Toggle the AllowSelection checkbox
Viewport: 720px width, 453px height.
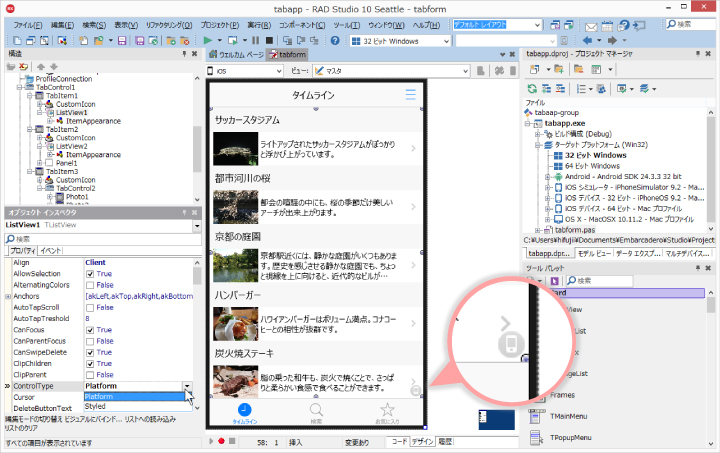90,274
